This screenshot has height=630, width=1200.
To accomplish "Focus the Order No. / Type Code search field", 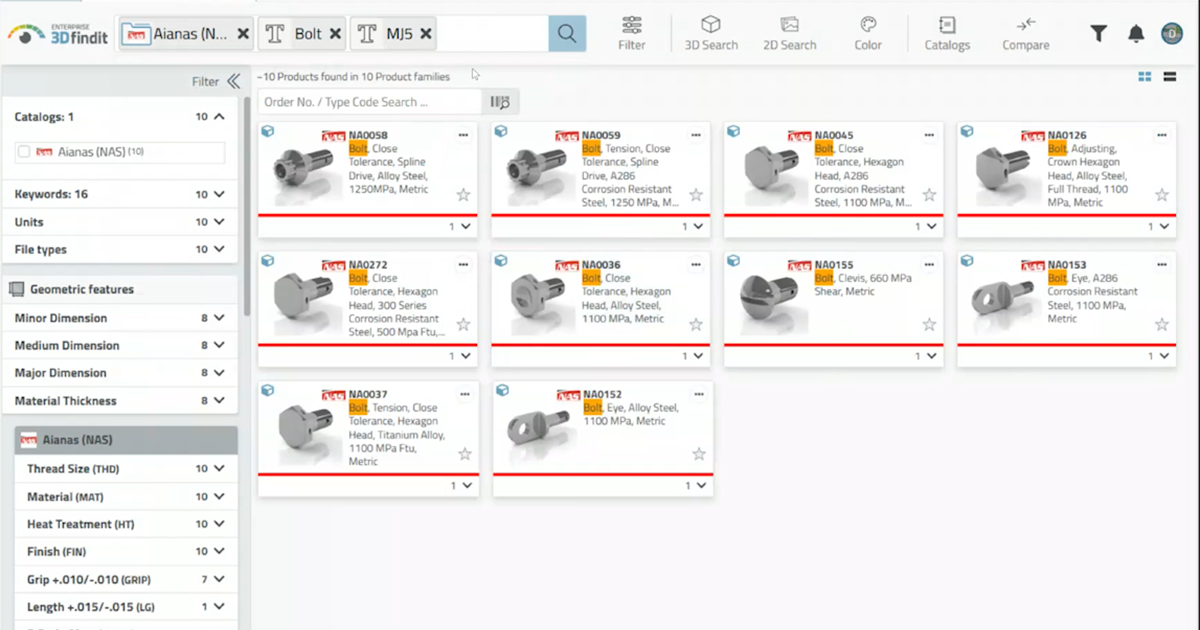I will tap(371, 102).
